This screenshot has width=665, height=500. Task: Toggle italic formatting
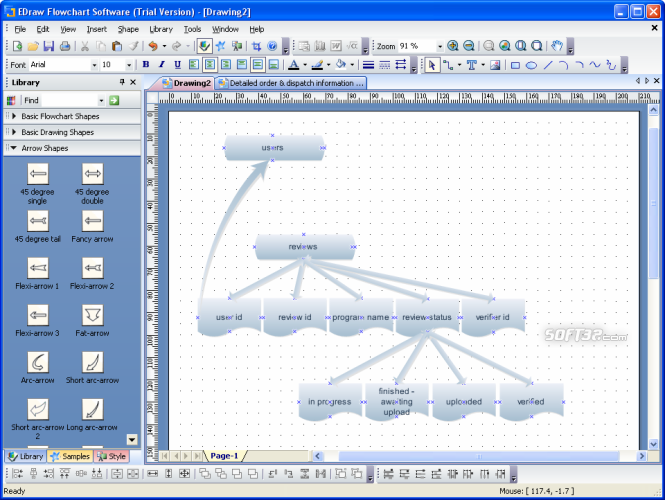click(162, 65)
